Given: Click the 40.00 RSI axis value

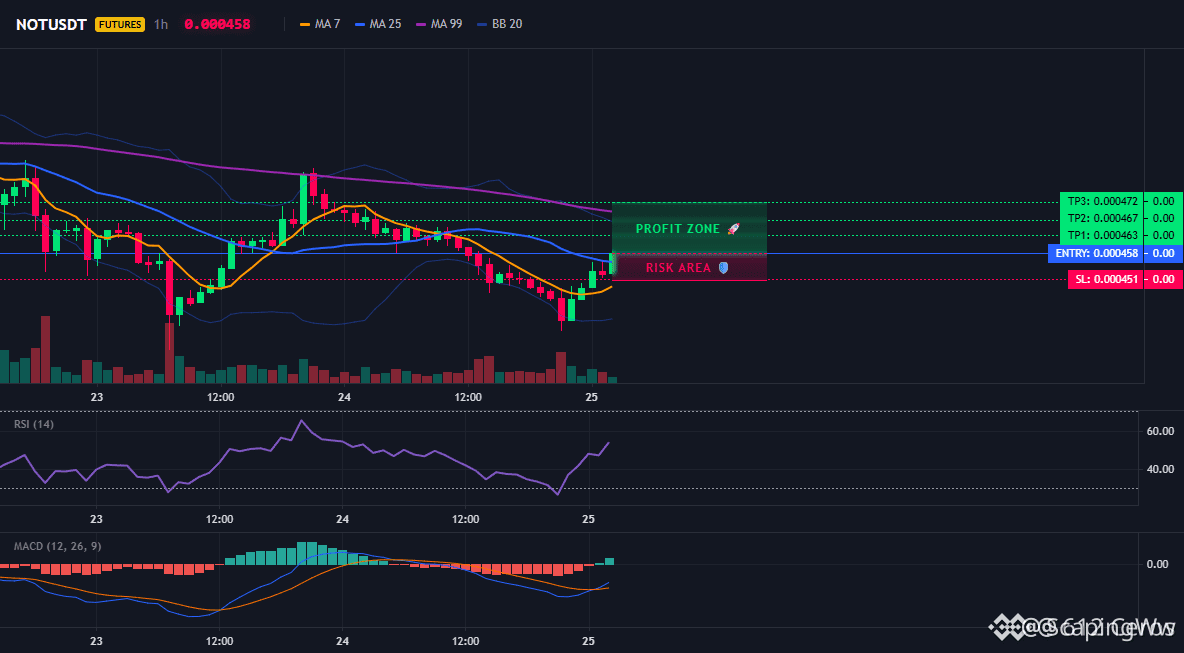Looking at the screenshot, I should (x=1160, y=470).
